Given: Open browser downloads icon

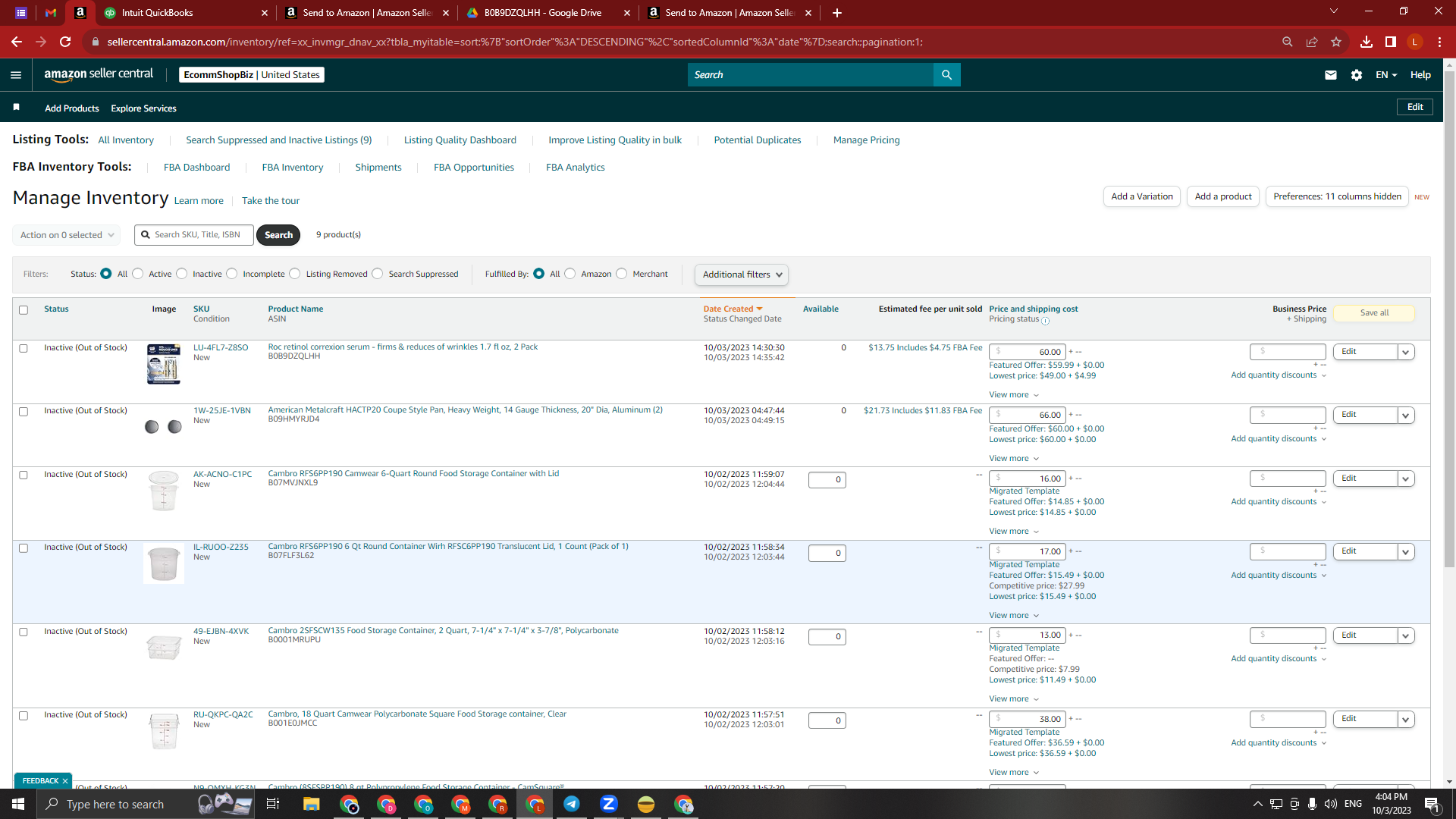Looking at the screenshot, I should (1367, 42).
